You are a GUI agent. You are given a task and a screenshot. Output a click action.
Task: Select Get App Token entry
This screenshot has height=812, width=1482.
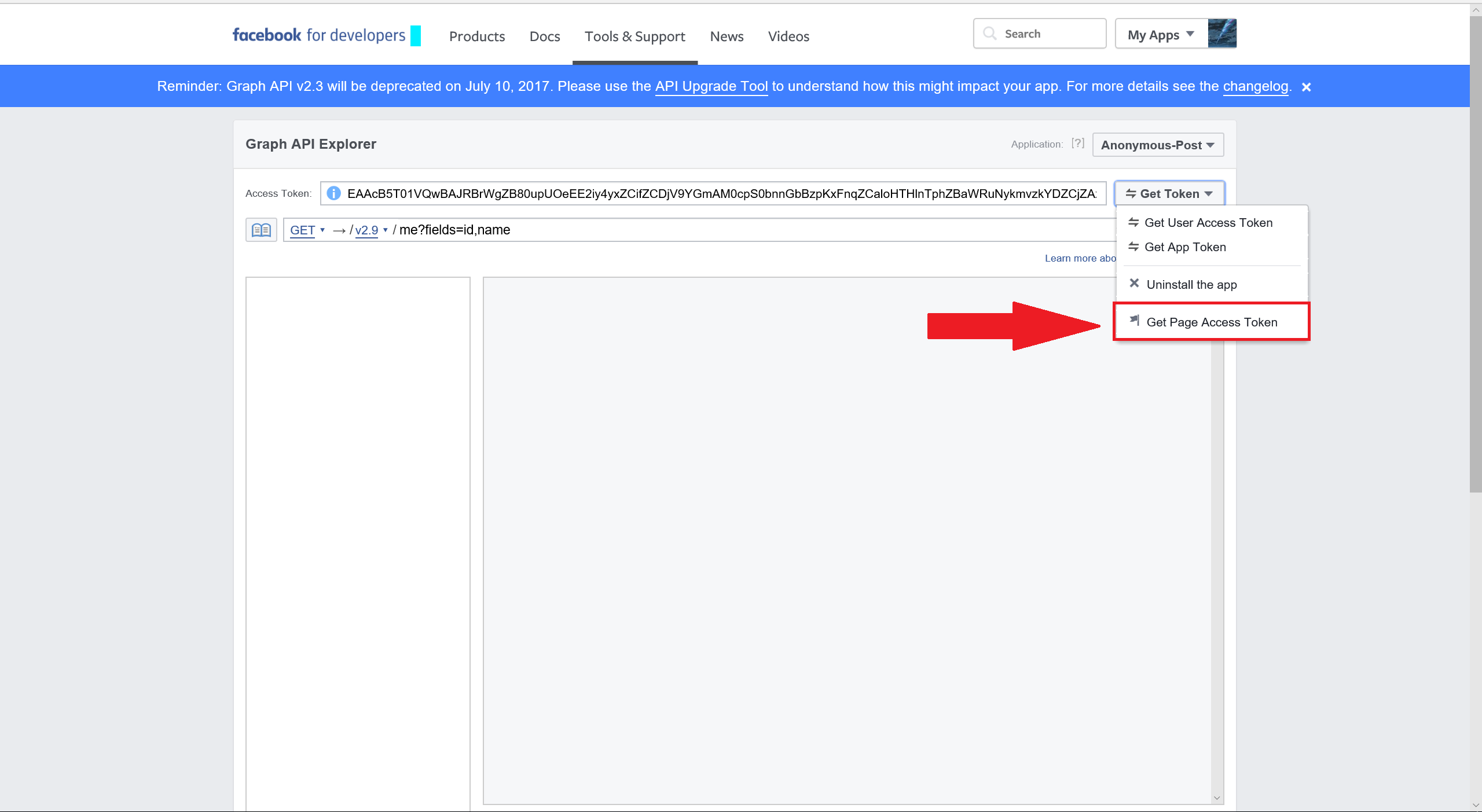pyautogui.click(x=1185, y=247)
